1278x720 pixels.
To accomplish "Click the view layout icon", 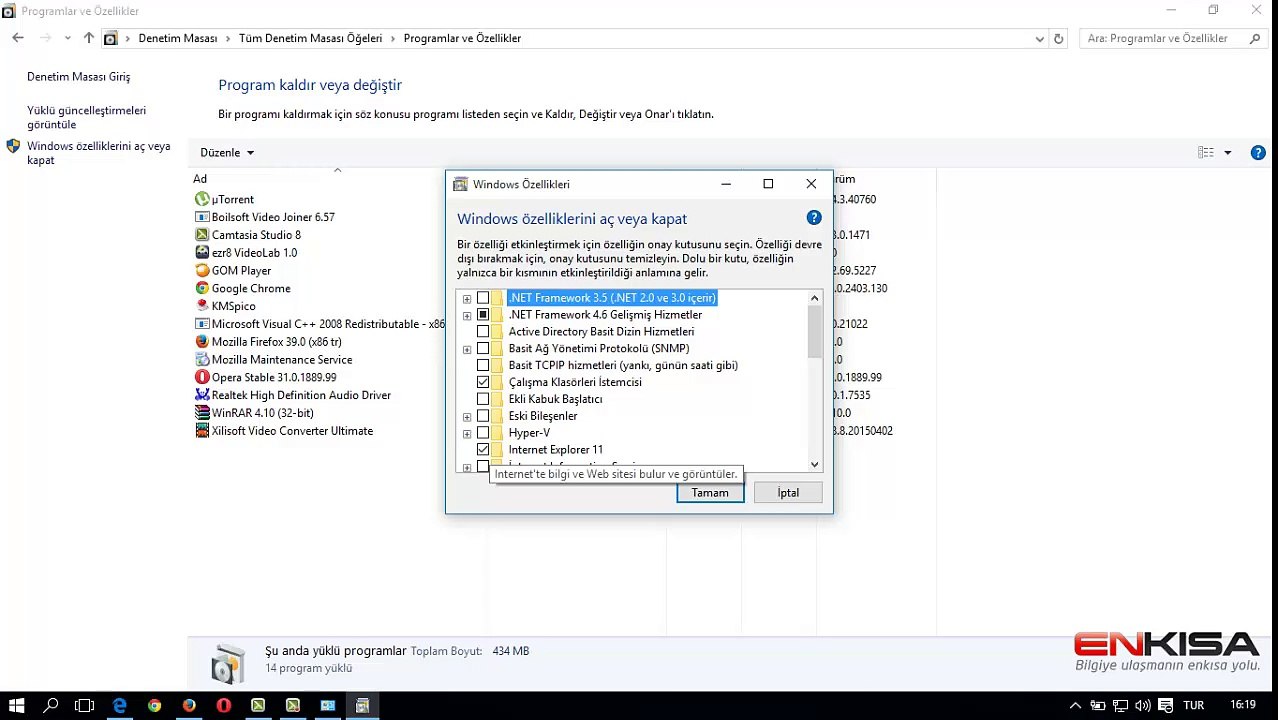I will (x=1206, y=153).
